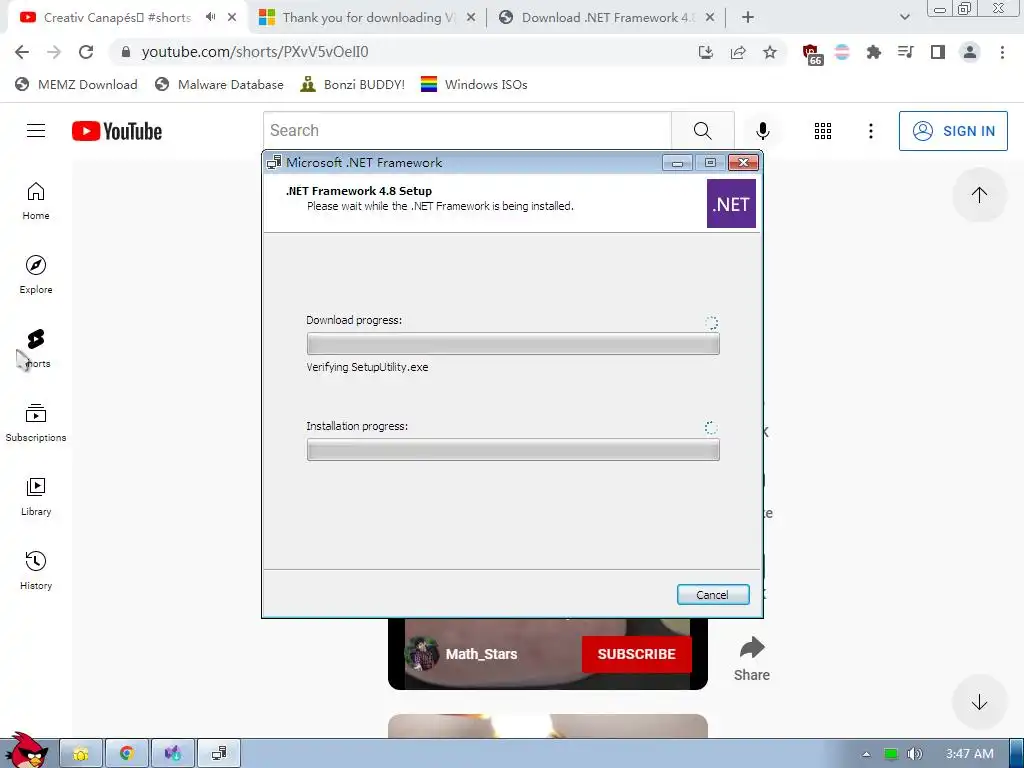Open Shorts in the YouTube sidebar
1024x768 pixels.
point(36,349)
